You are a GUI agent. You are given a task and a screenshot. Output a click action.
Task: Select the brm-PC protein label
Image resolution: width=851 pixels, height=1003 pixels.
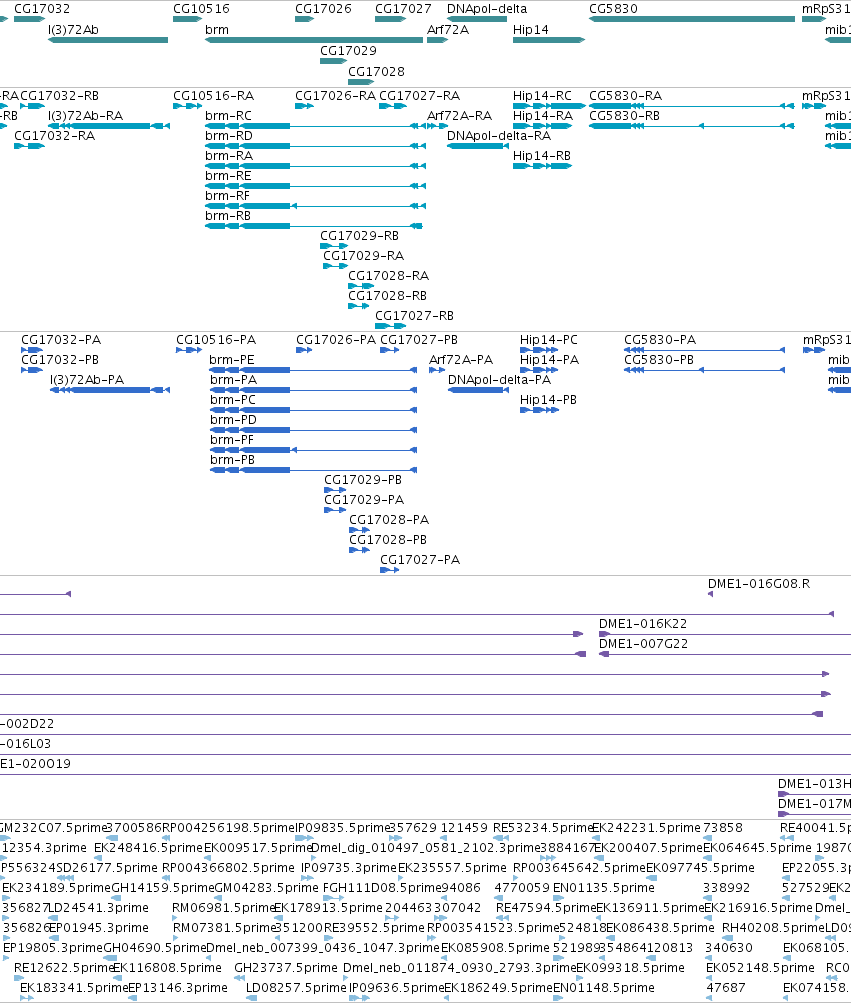(232, 400)
